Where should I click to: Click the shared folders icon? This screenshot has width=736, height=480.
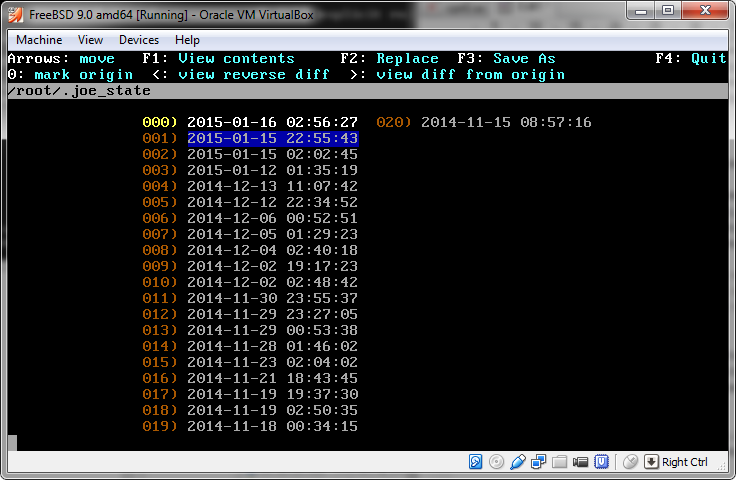tap(560, 462)
